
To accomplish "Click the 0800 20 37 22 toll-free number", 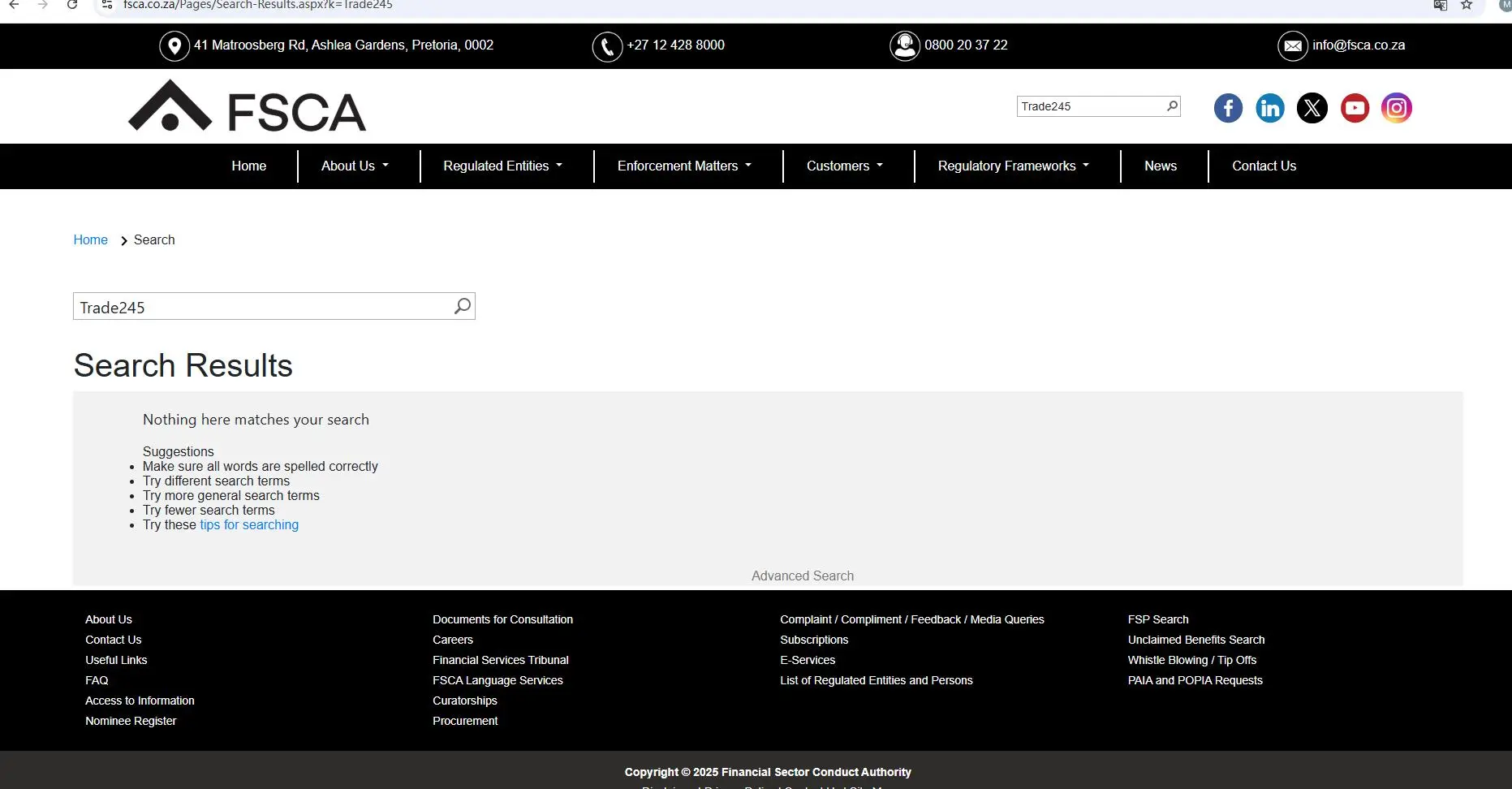I will pyautogui.click(x=966, y=45).
